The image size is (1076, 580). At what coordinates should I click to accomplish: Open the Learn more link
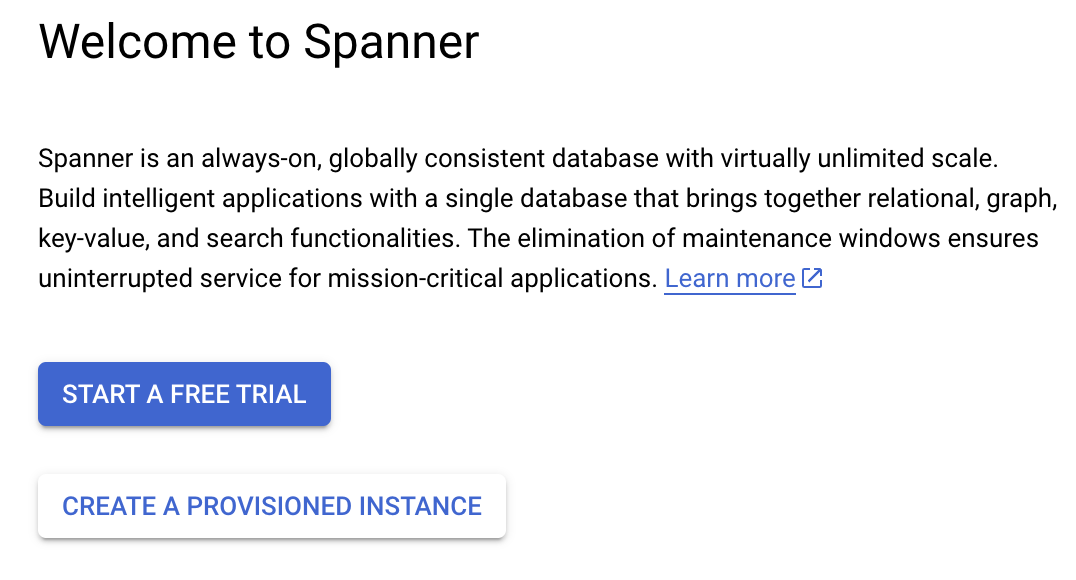click(730, 278)
